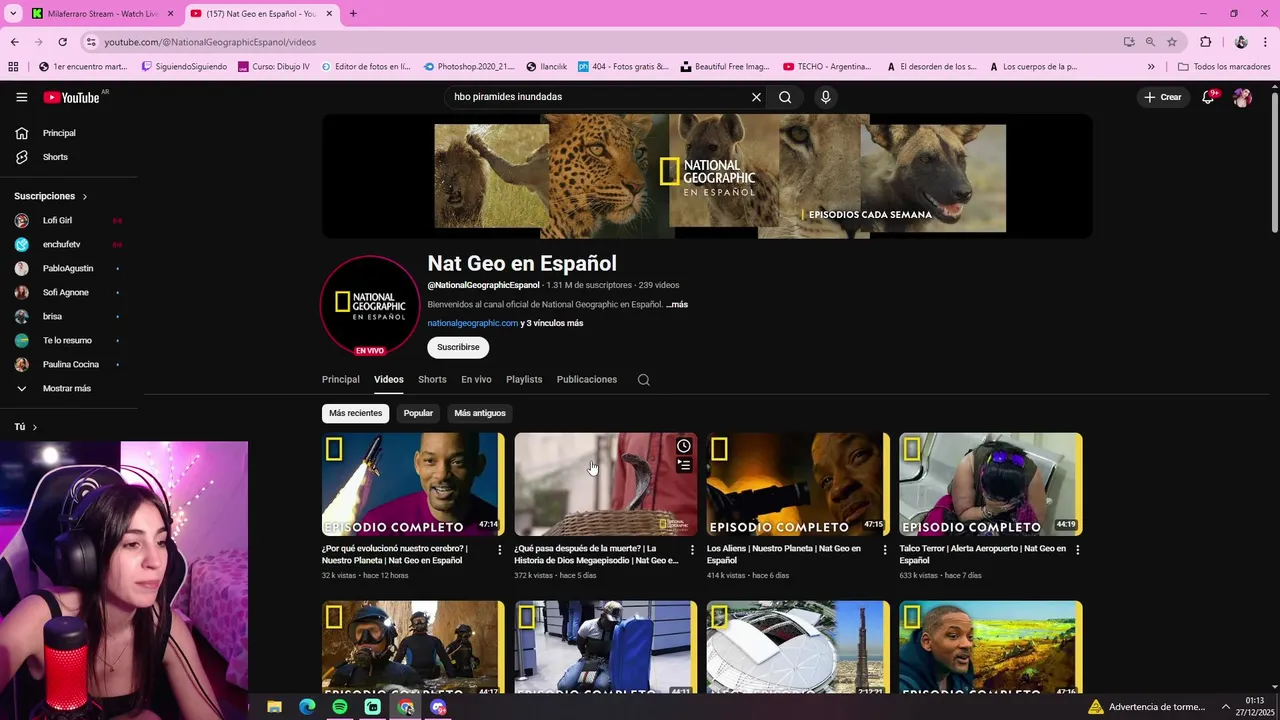Select the Más recientes filter chip
This screenshot has width=1280, height=720.
coord(355,413)
